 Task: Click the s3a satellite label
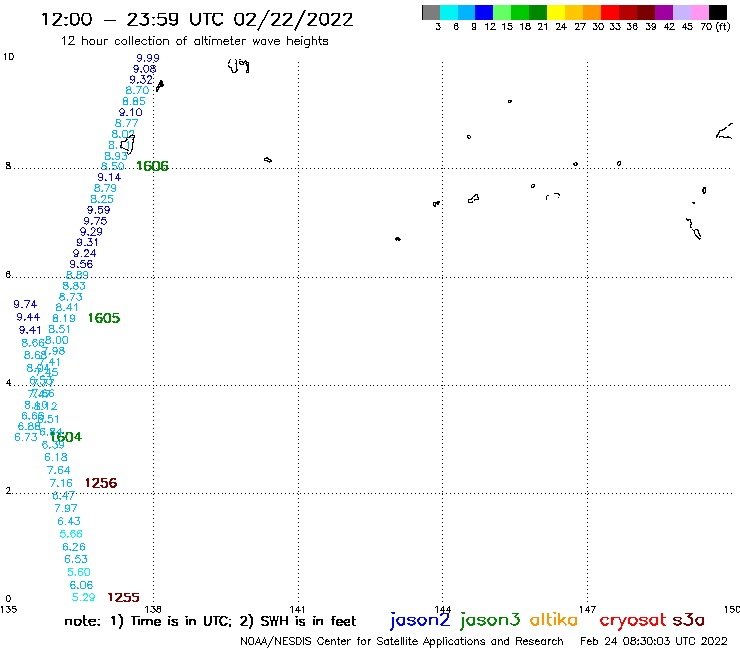pos(688,619)
